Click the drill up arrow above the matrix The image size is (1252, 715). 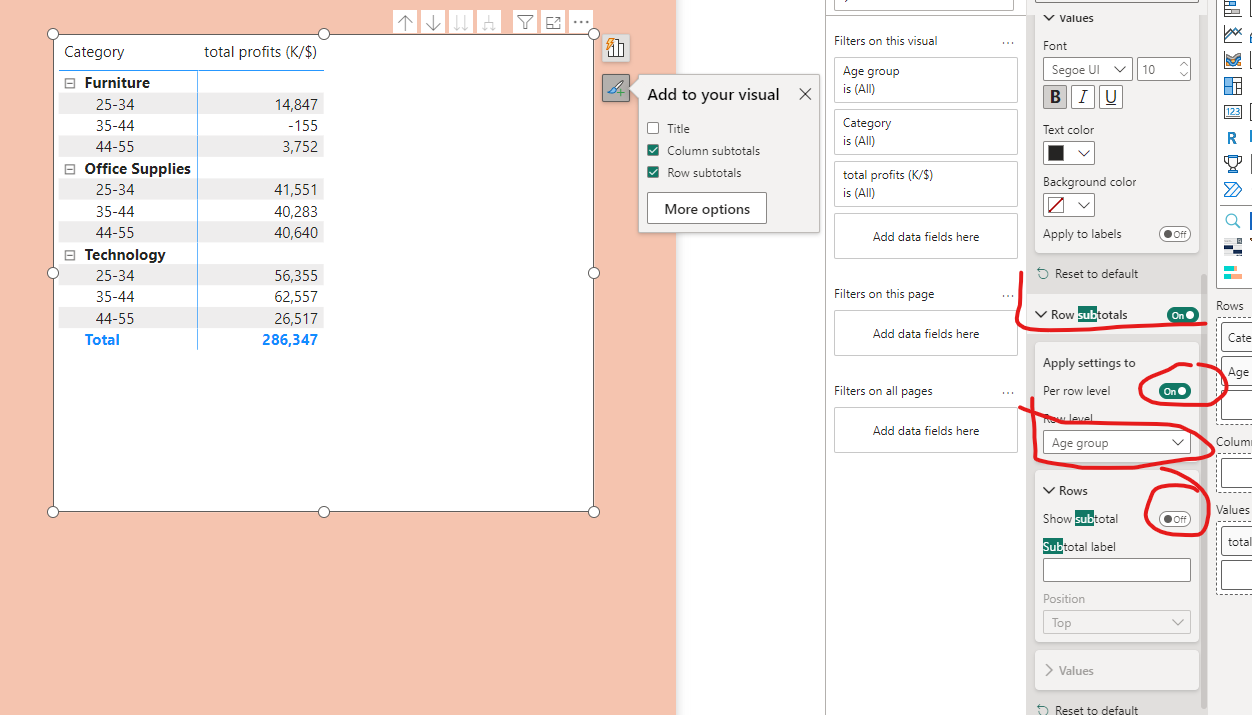coord(405,22)
